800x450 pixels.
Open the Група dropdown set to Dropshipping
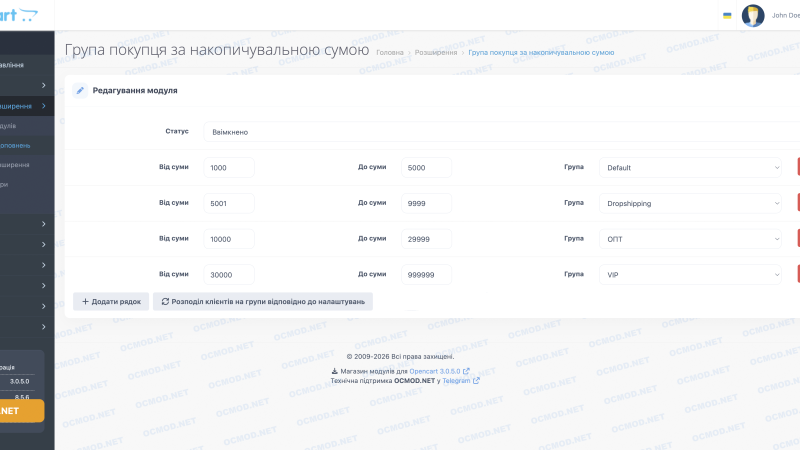[x=690, y=203]
